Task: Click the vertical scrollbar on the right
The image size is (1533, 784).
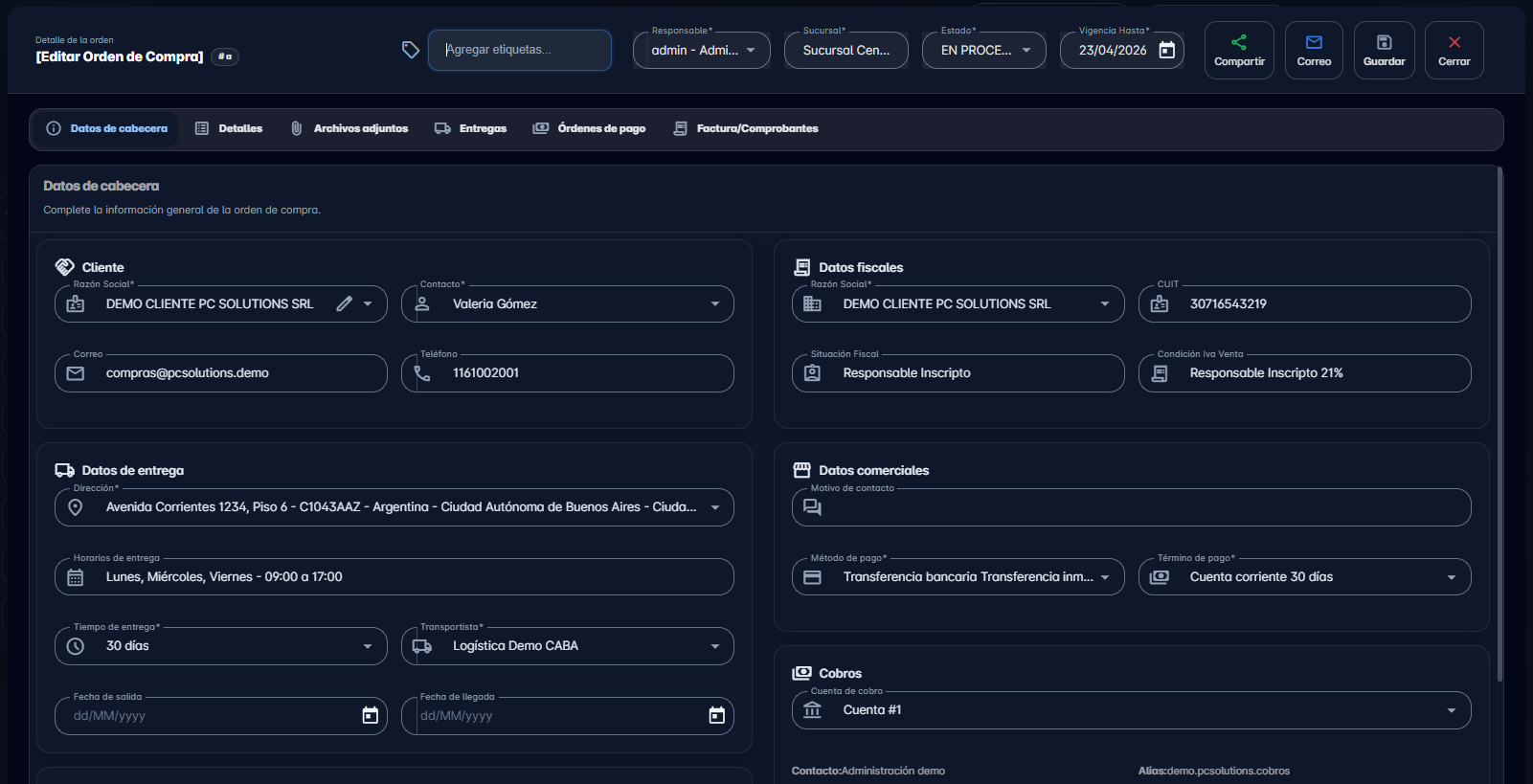Action: [x=1499, y=424]
